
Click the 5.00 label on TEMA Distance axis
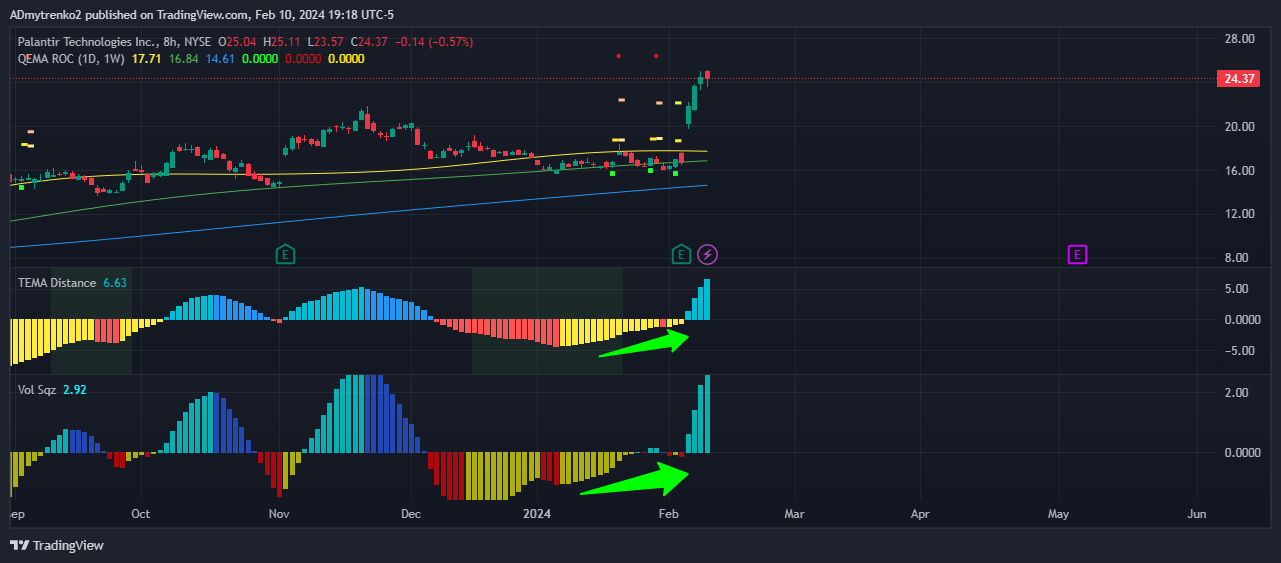pyautogui.click(x=1237, y=289)
